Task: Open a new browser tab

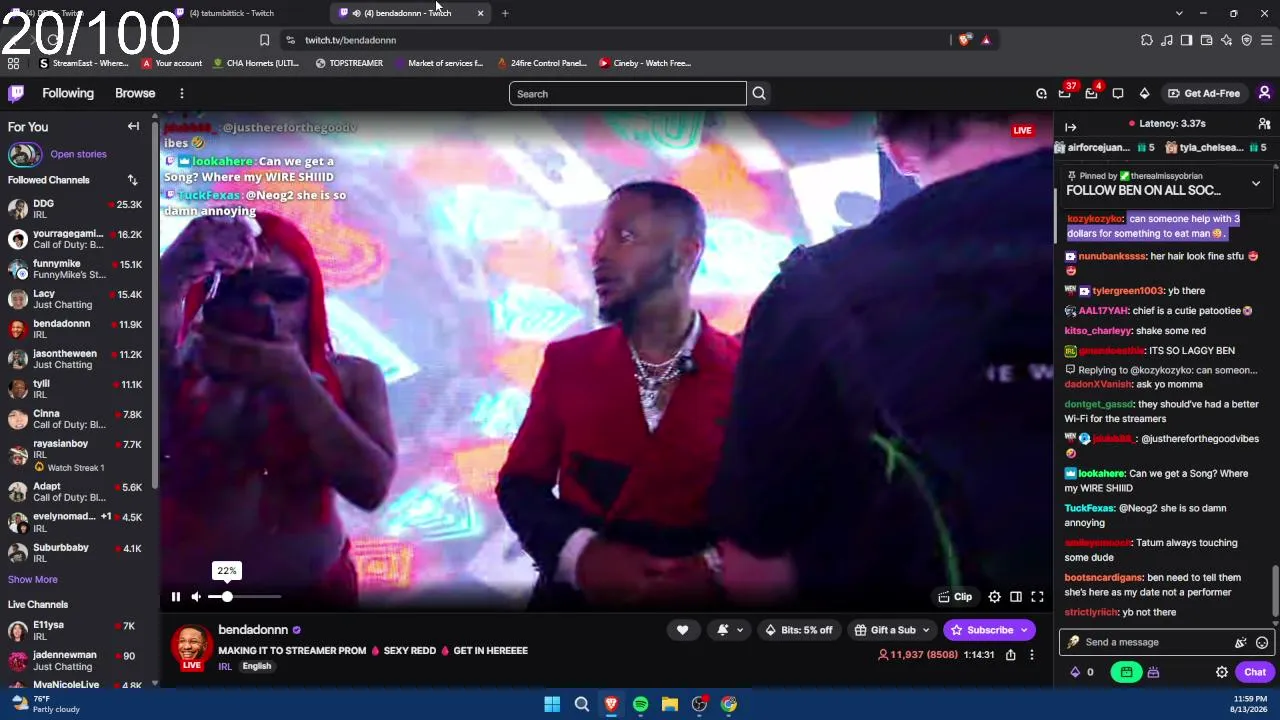Action: point(505,13)
